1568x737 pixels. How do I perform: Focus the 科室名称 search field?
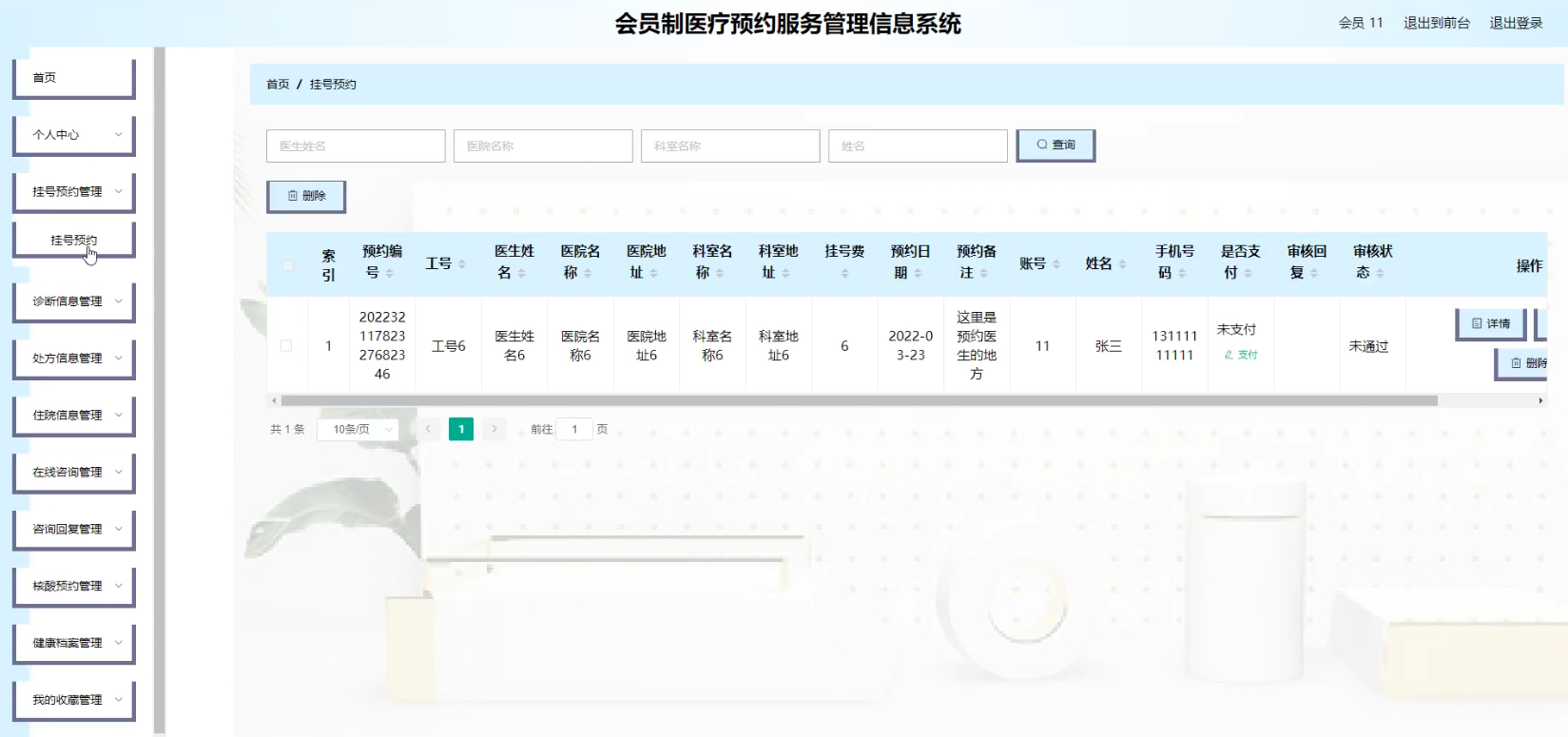coord(730,146)
